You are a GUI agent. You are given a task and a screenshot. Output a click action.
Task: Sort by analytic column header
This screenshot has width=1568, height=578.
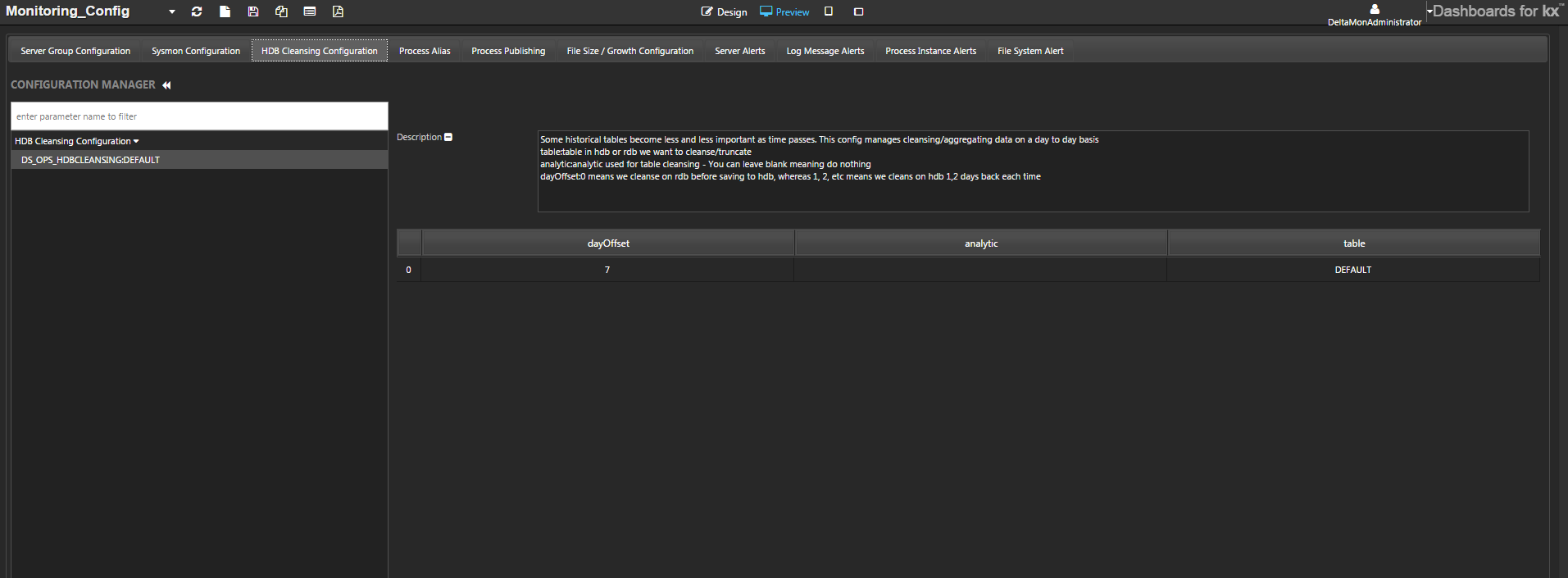click(981, 243)
